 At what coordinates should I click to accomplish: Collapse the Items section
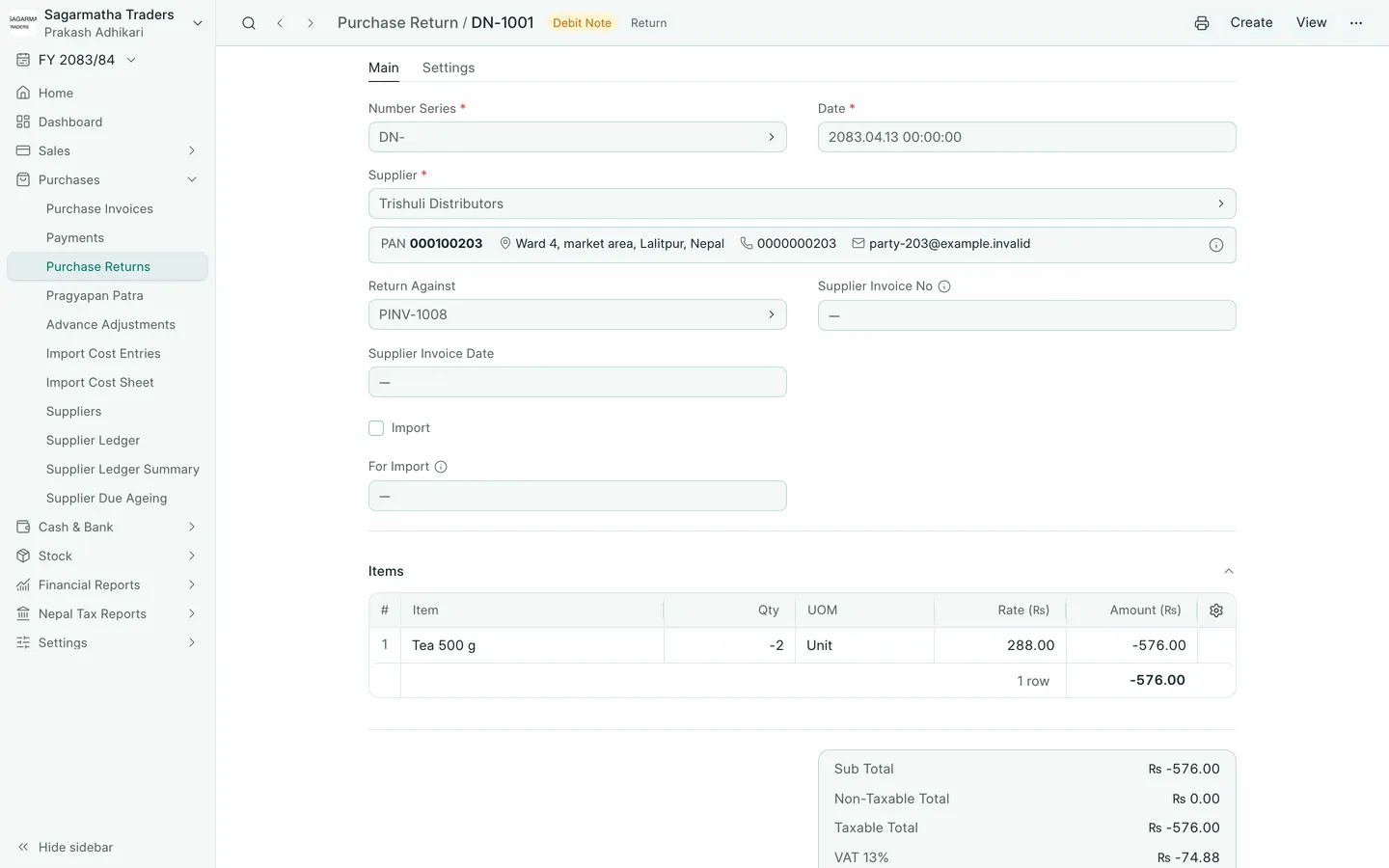point(1229,572)
